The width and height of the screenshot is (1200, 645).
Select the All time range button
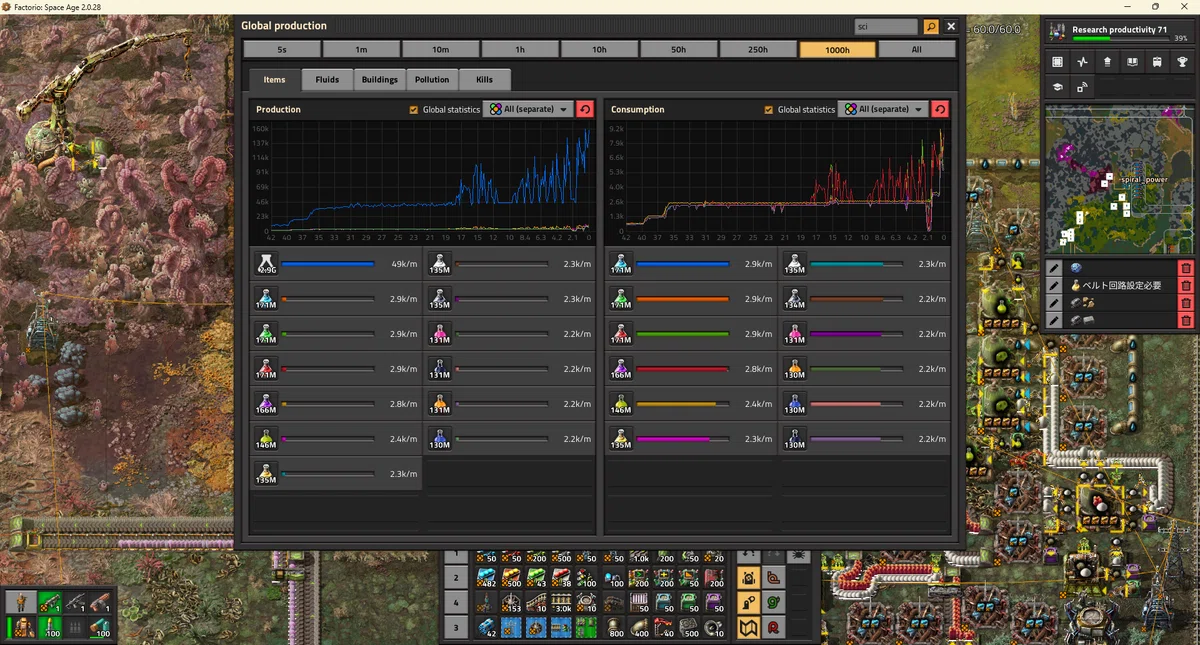(917, 49)
